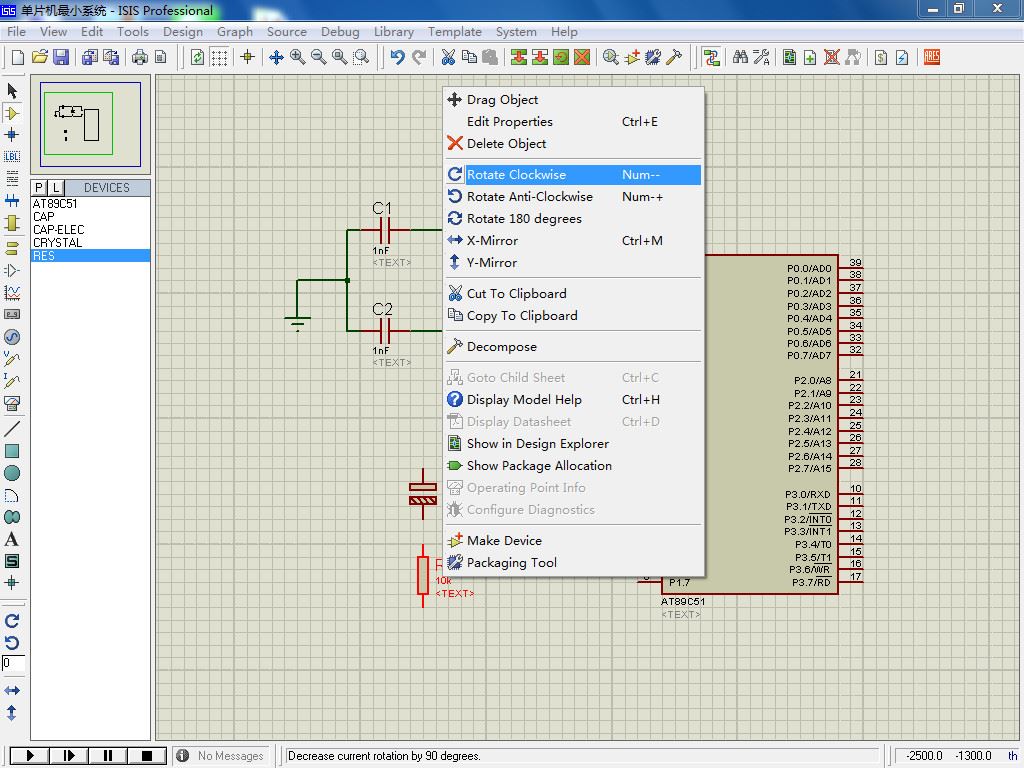Click the Zoom In magnifier icon
This screenshot has height=768, width=1024.
pyautogui.click(x=298, y=57)
